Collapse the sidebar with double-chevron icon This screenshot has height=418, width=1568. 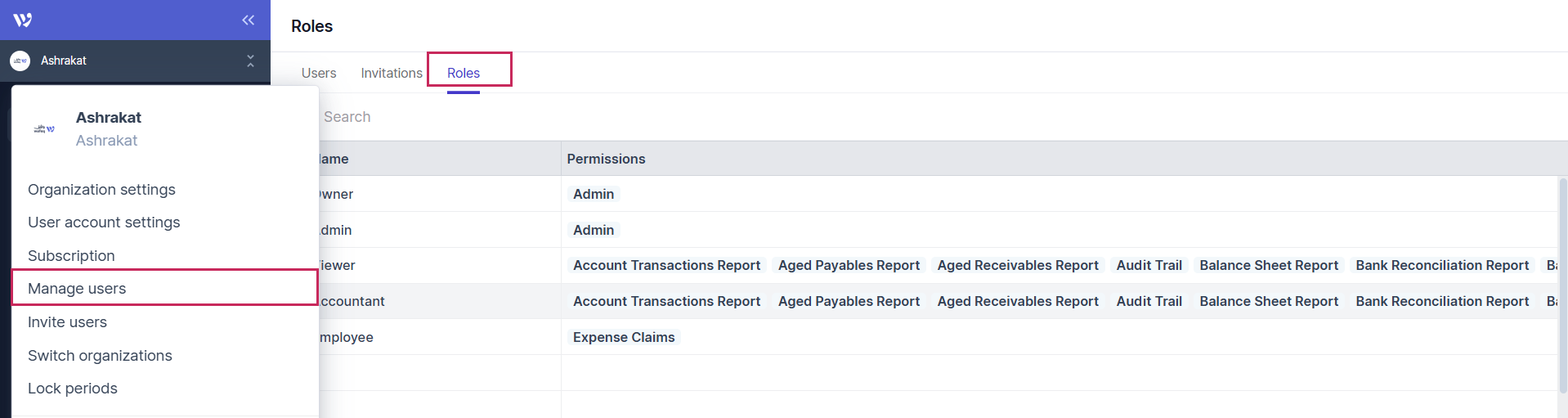point(248,20)
